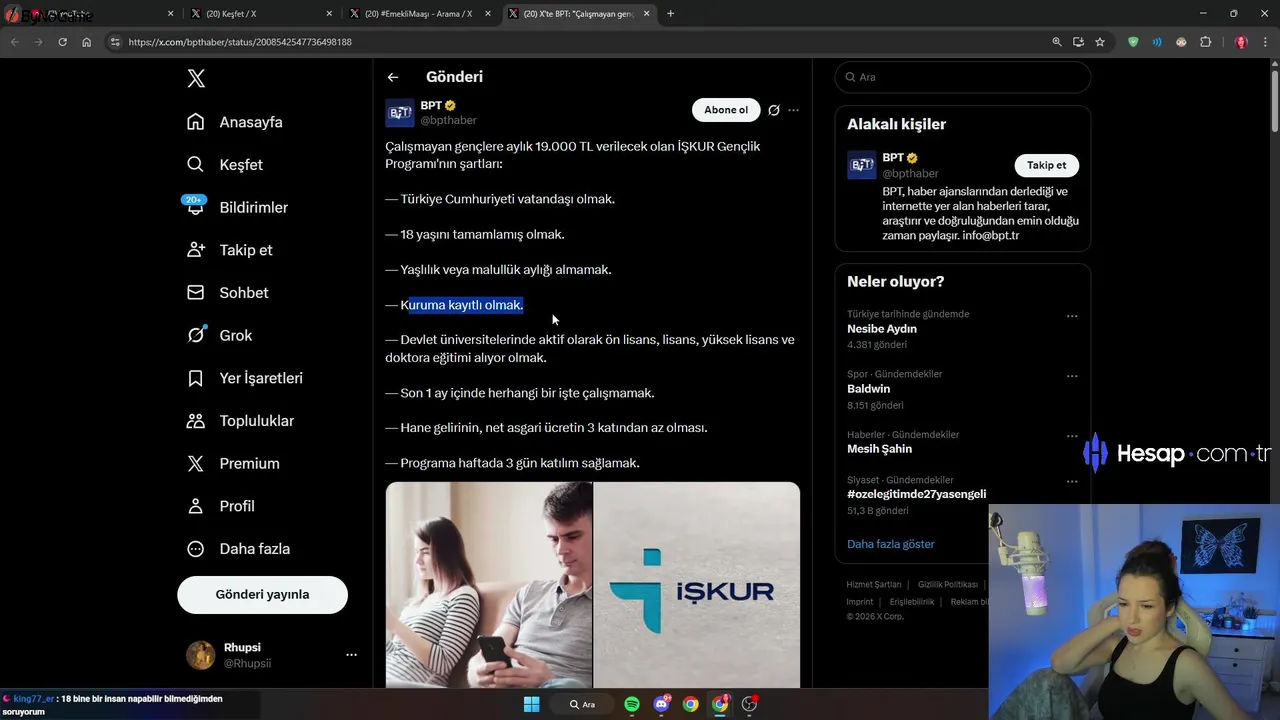Image resolution: width=1280 pixels, height=720 pixels.
Task: Click Takip et button in Alakalı kişiler
Action: click(1046, 165)
